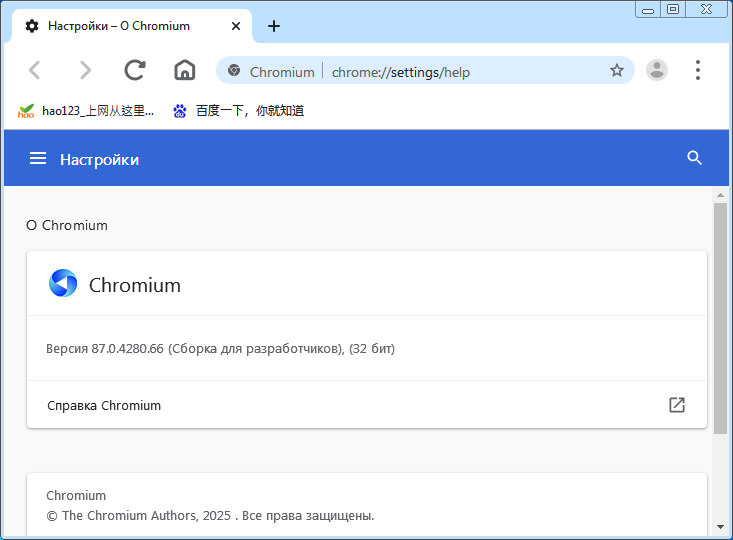Viewport: 733px width, 540px height.
Task: Open the Справка Chromium row
Action: click(x=367, y=405)
